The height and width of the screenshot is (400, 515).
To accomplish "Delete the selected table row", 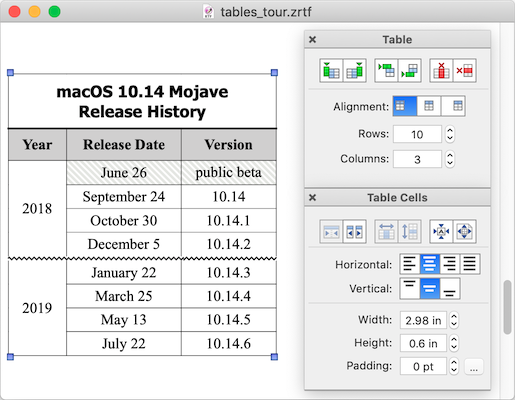I will click(x=465, y=71).
